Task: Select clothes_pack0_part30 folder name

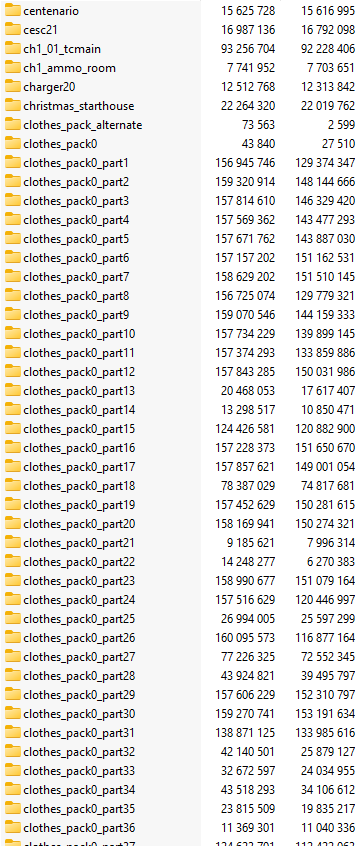Action: click(79, 713)
